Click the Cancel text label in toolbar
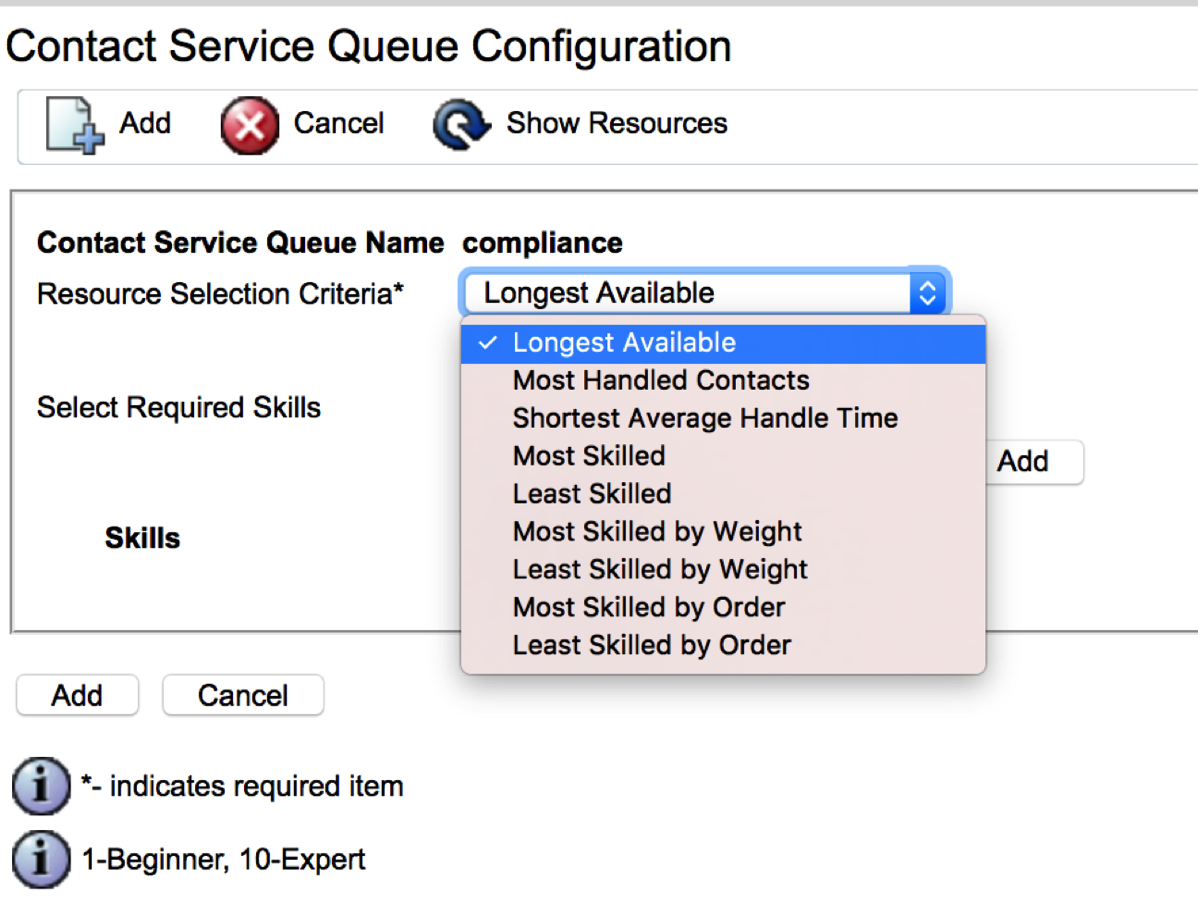The image size is (1198, 906). [x=338, y=124]
